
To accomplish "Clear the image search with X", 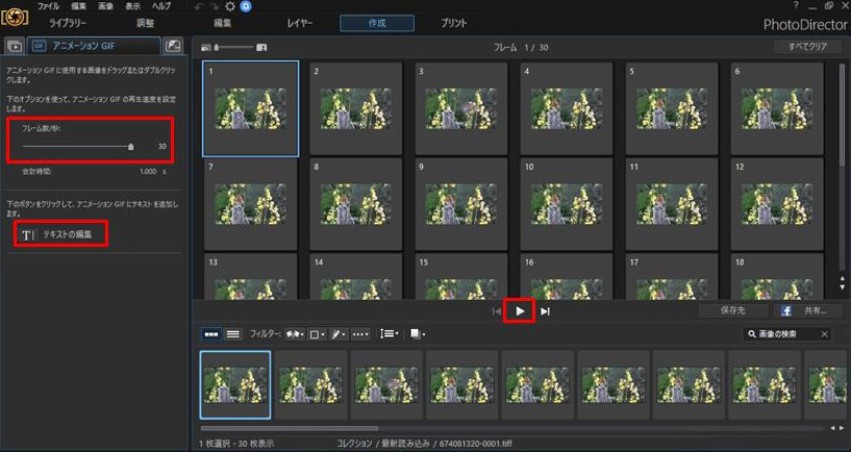I will click(x=824, y=334).
